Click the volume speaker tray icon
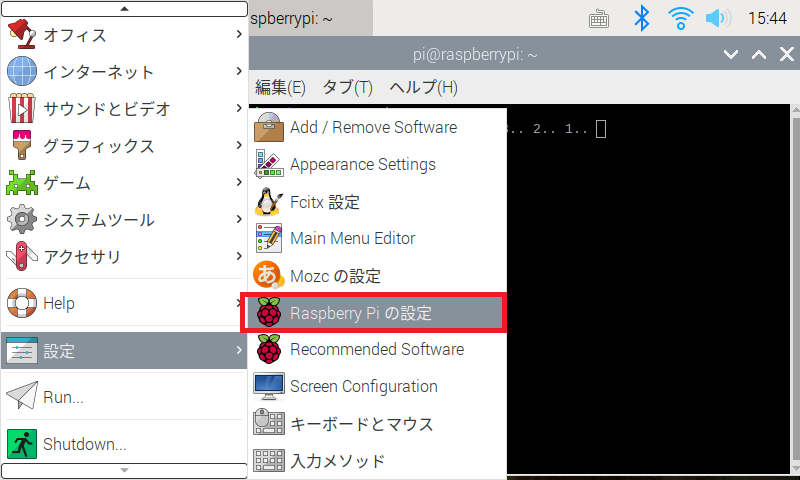This screenshot has height=480, width=800. [718, 18]
